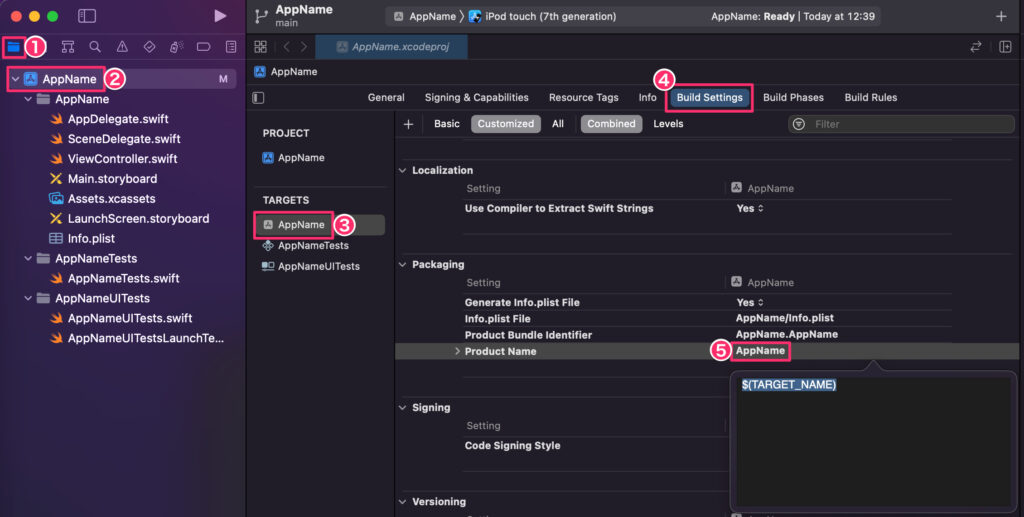Screen dimensions: 1024x517
Task: Open the Project navigator folder icon
Action: [x=13, y=47]
